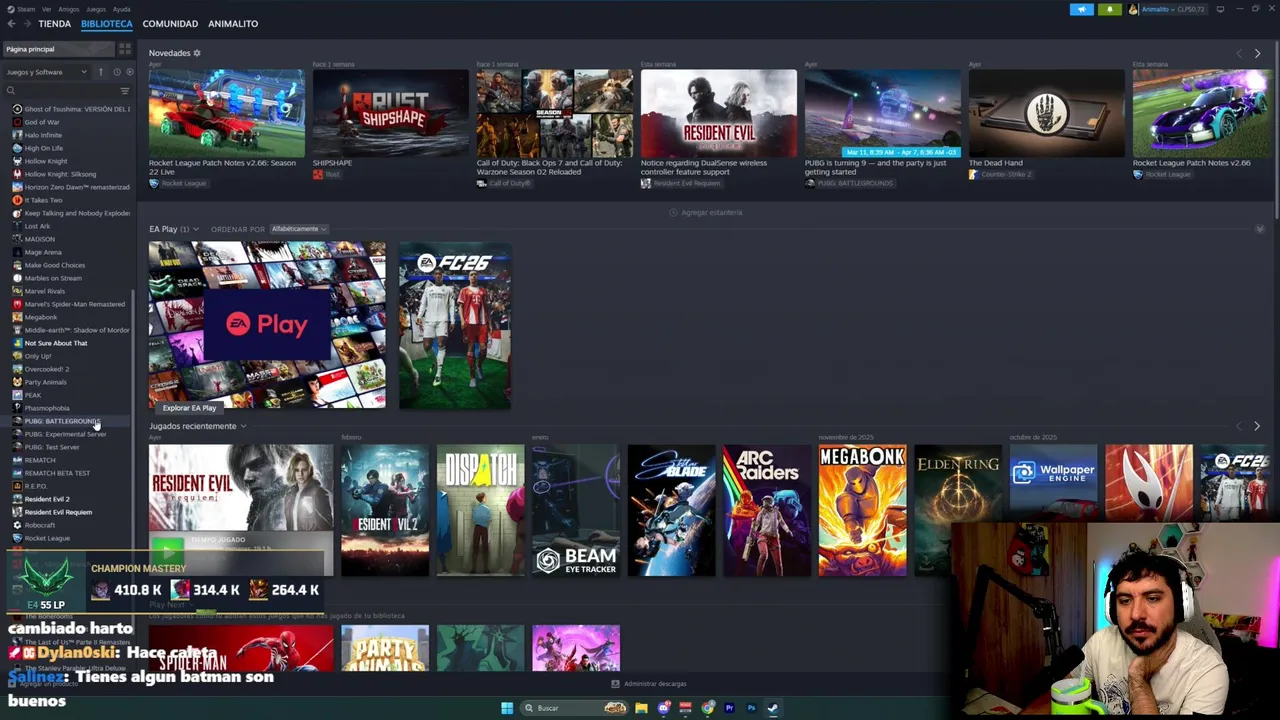
Task: Open Discord from the taskbar
Action: [x=663, y=708]
